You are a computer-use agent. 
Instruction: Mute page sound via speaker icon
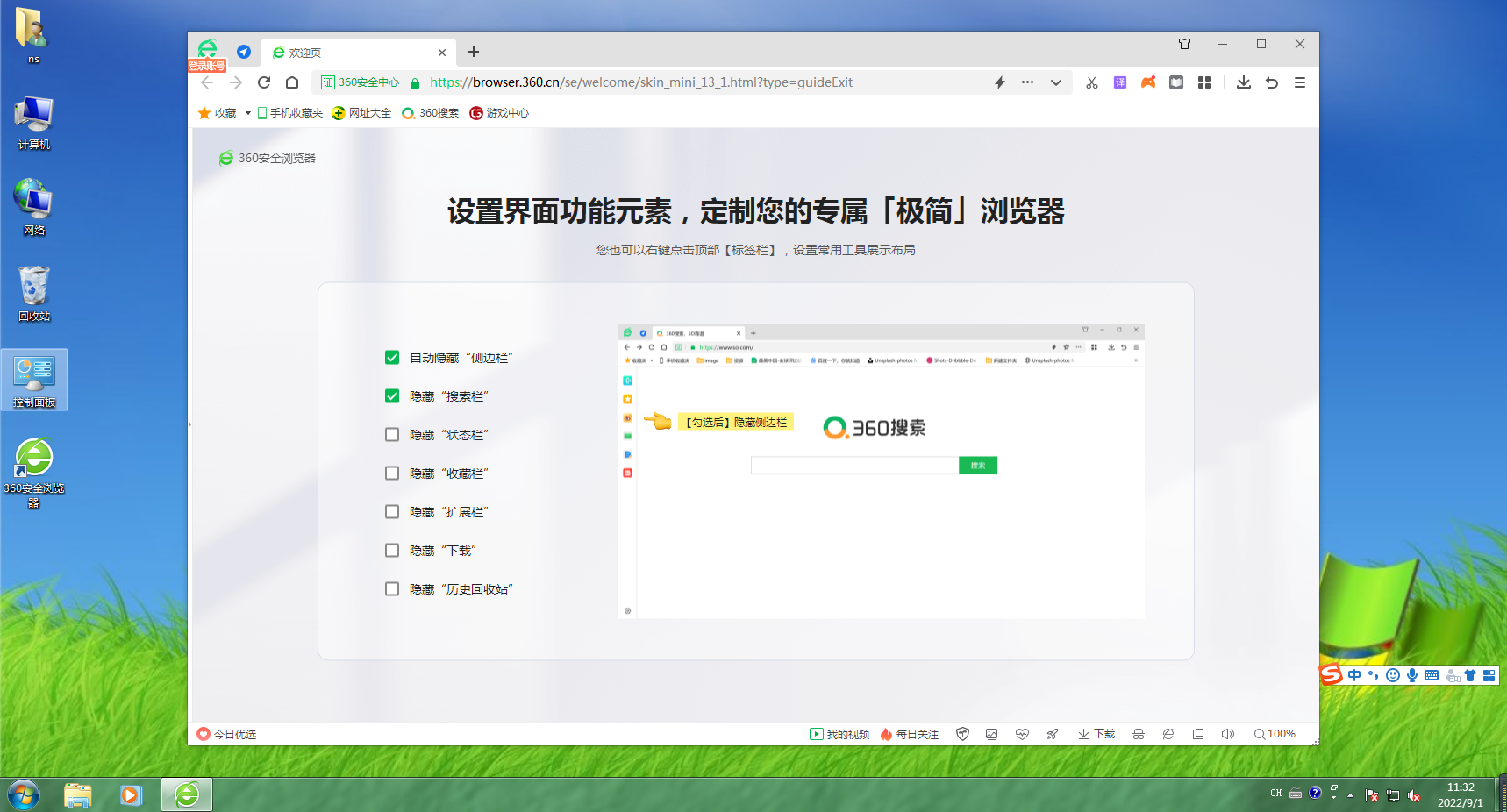coord(1228,734)
